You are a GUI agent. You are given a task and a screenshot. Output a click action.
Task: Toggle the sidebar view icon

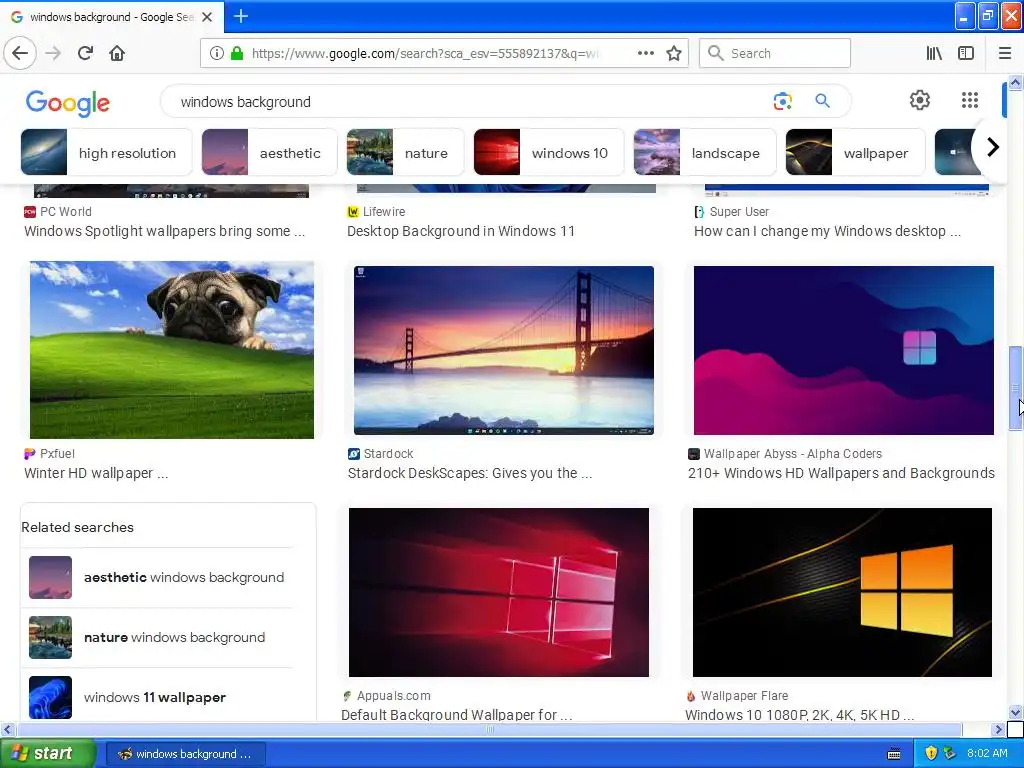tap(966, 53)
